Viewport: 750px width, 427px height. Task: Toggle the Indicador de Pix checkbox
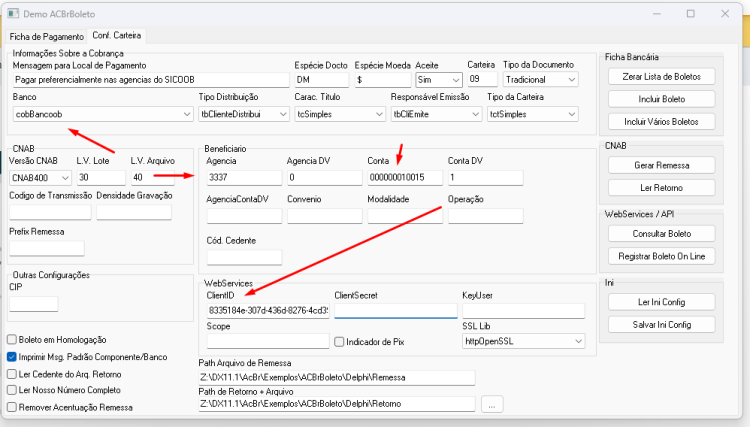coord(339,342)
